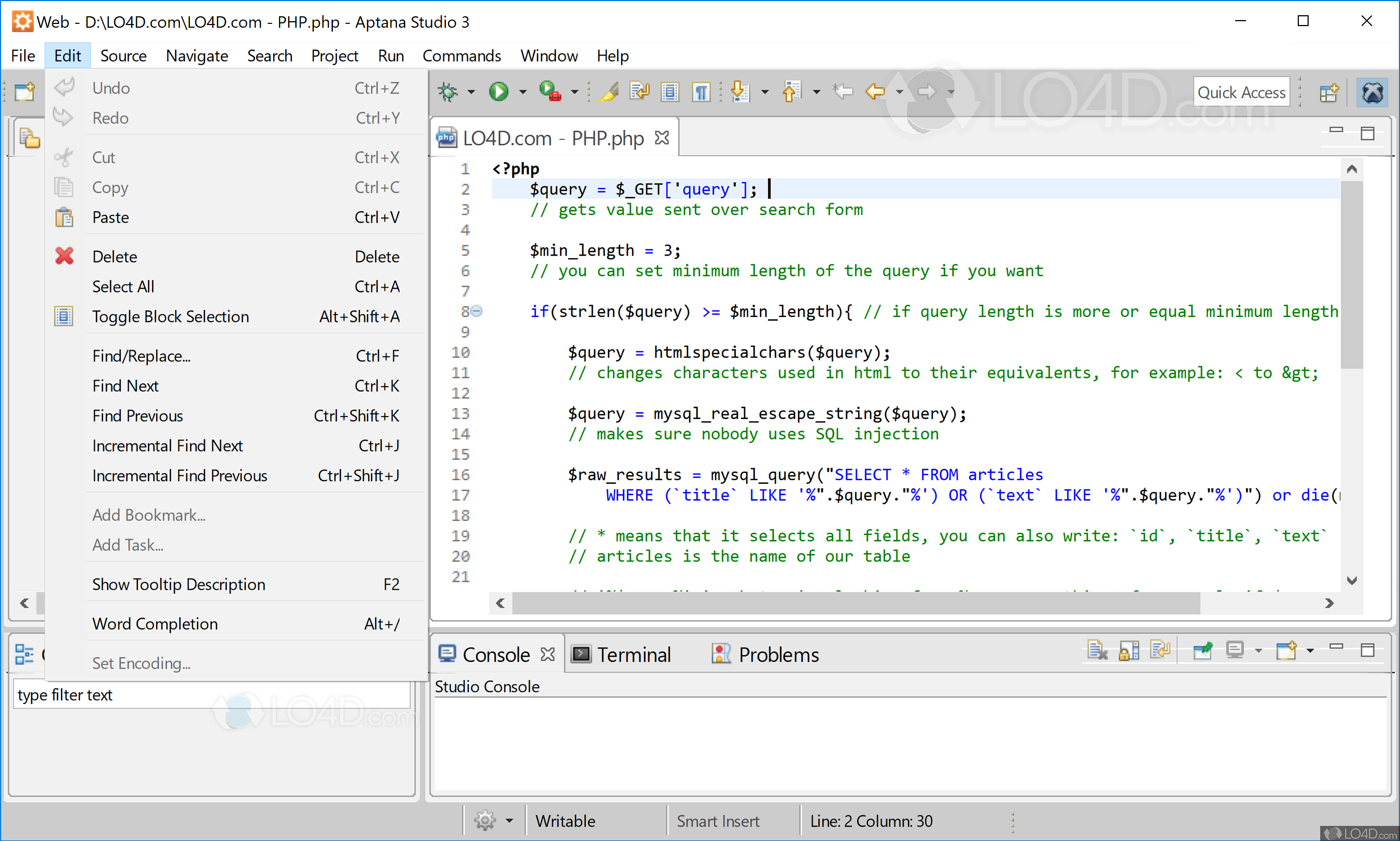Click the Quick Access button
The image size is (1400, 841).
1241,92
